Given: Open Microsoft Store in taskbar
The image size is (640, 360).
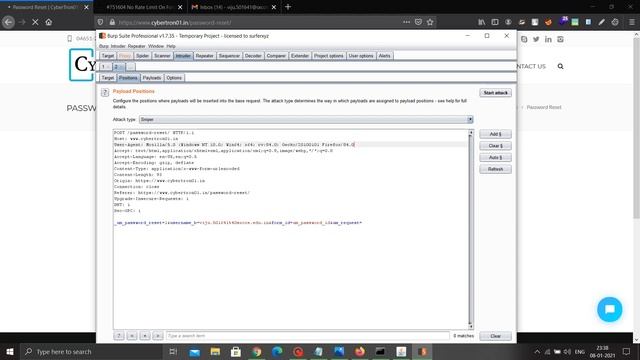Looking at the screenshot, I should pos(236,351).
